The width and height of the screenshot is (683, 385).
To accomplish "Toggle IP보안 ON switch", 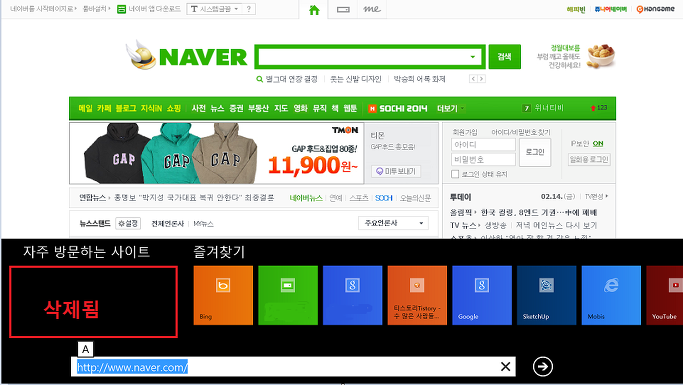I will point(598,144).
